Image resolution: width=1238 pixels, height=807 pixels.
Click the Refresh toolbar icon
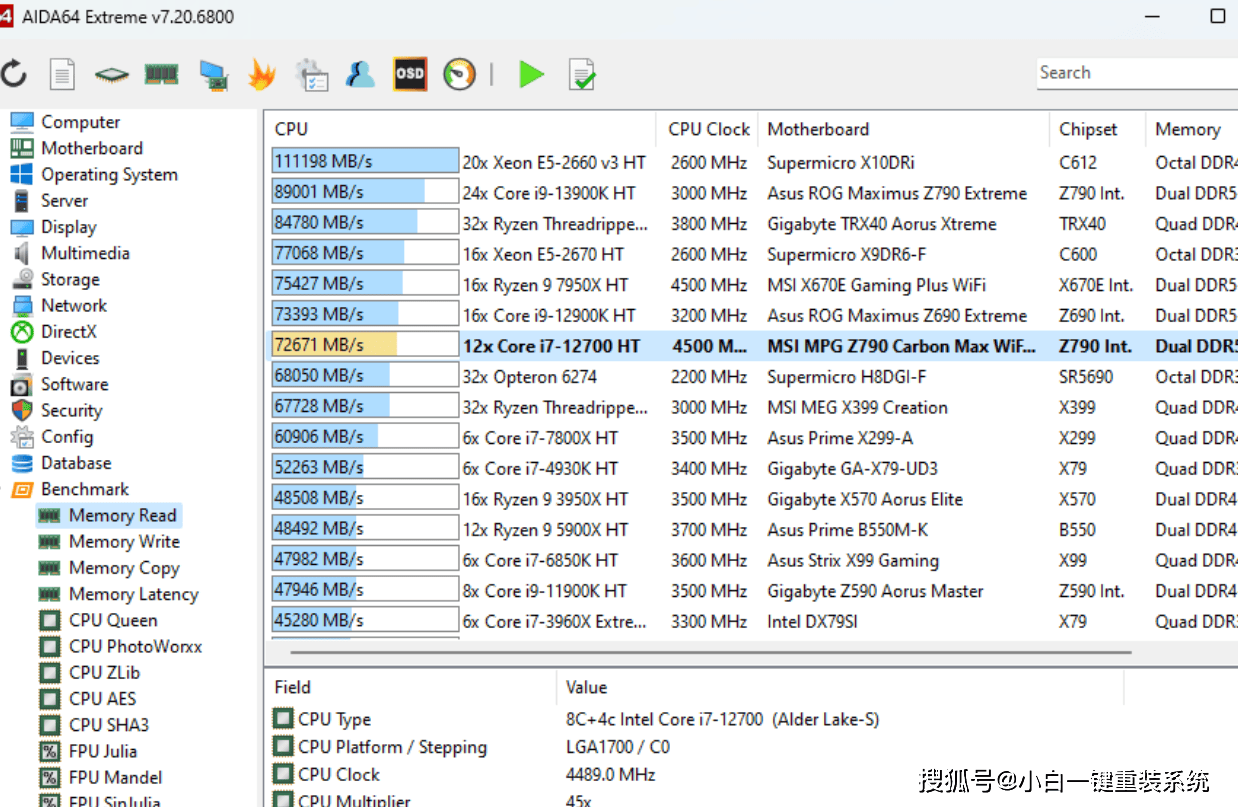point(14,73)
